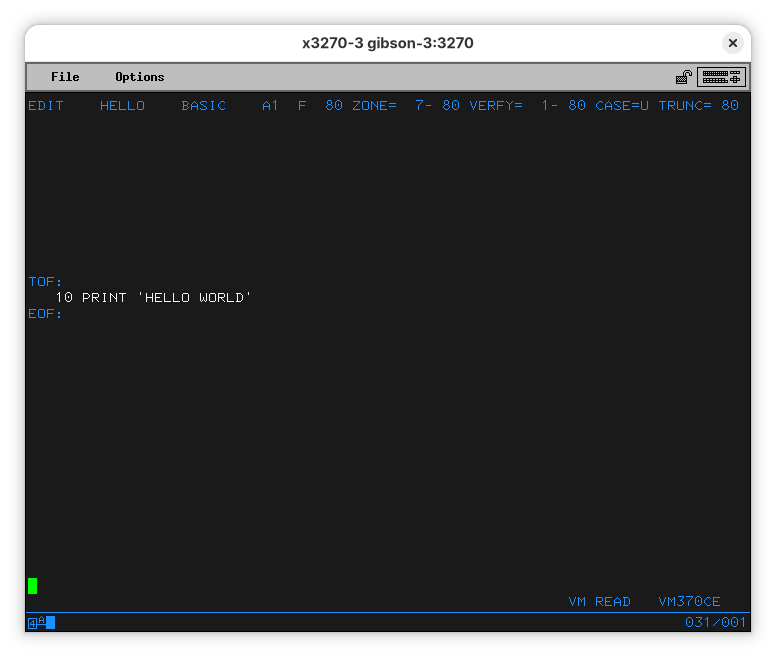This screenshot has height=657, width=776.
Task: Click the TOF: marker line
Action: coord(45,282)
